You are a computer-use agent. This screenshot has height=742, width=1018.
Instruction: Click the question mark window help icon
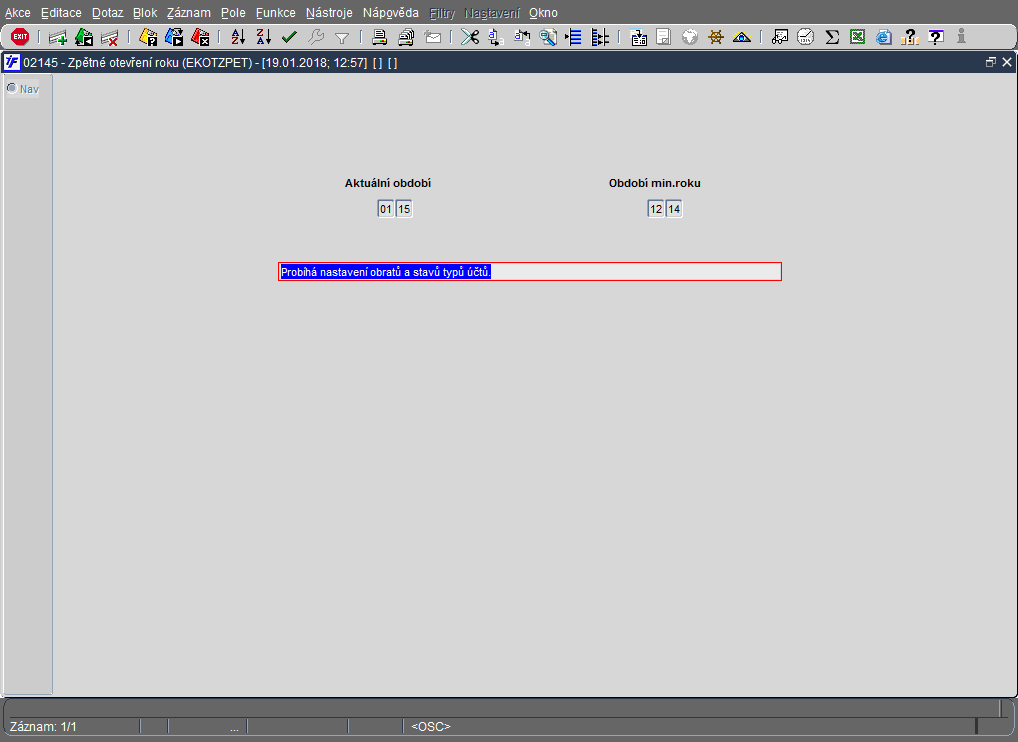[x=936, y=37]
